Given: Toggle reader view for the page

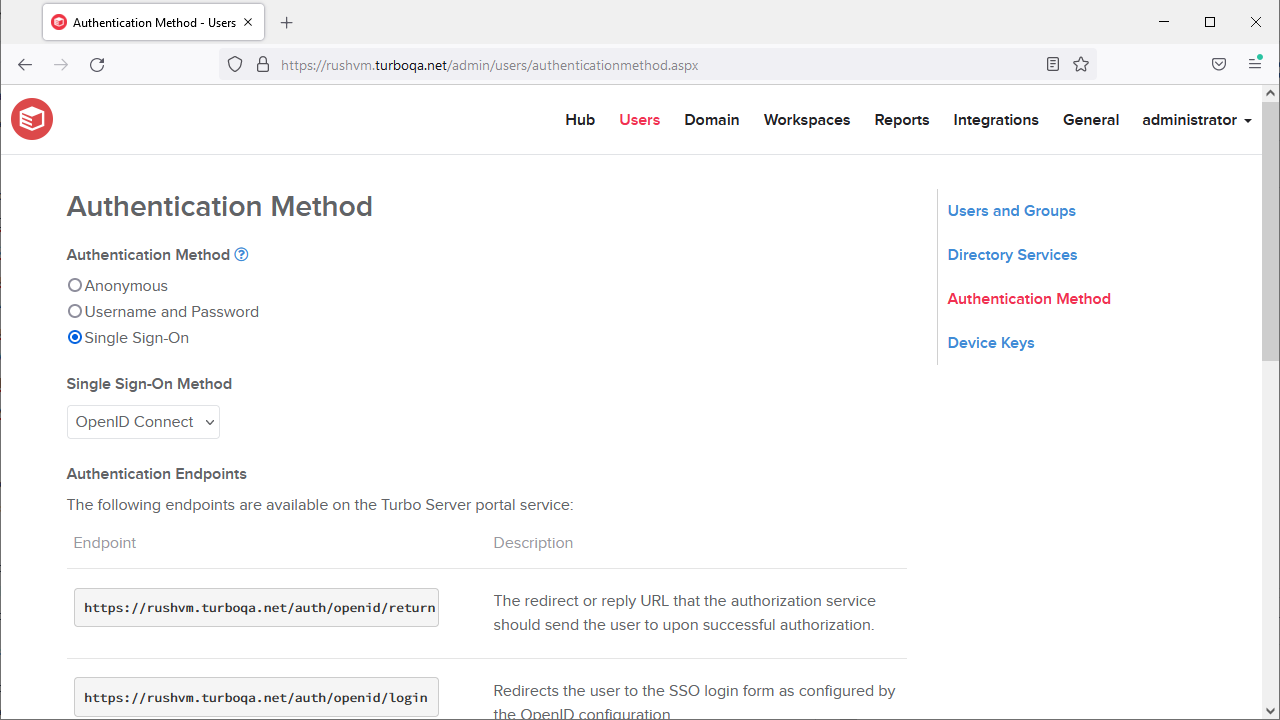Looking at the screenshot, I should point(1052,64).
